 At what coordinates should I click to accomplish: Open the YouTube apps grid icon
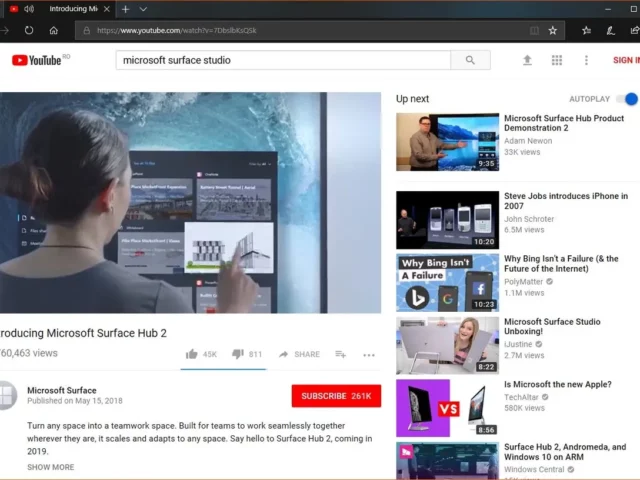pyautogui.click(x=557, y=60)
